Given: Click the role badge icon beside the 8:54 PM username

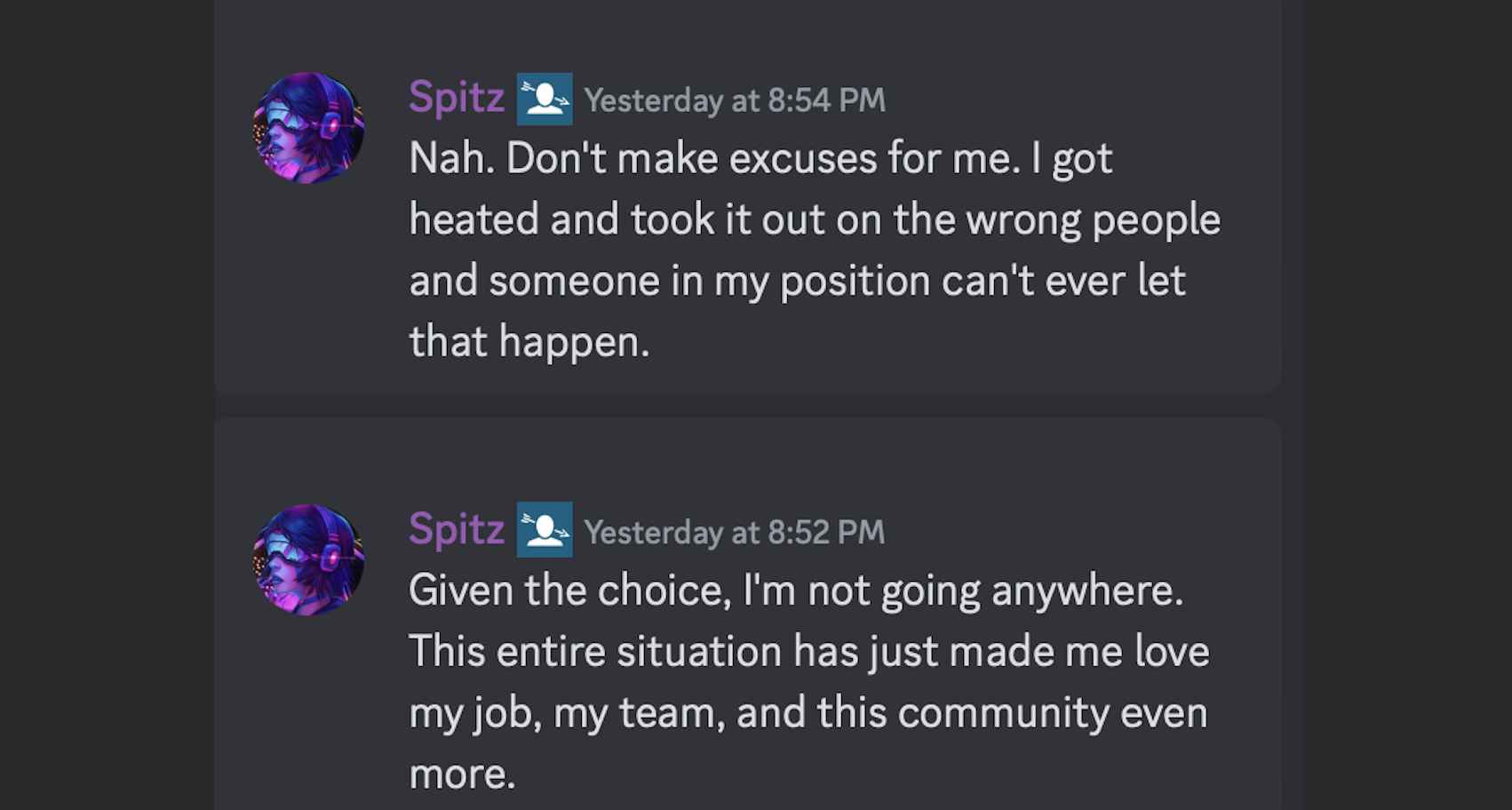Looking at the screenshot, I should tap(545, 99).
